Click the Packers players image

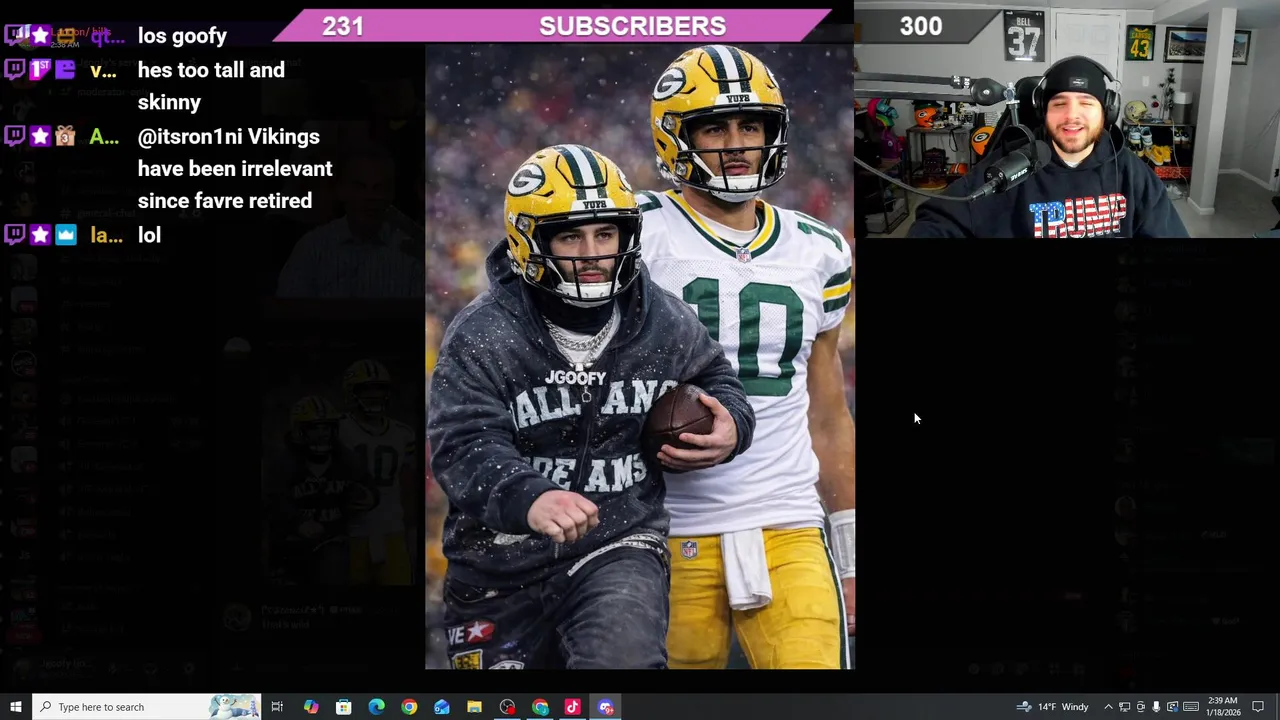pyautogui.click(x=640, y=356)
